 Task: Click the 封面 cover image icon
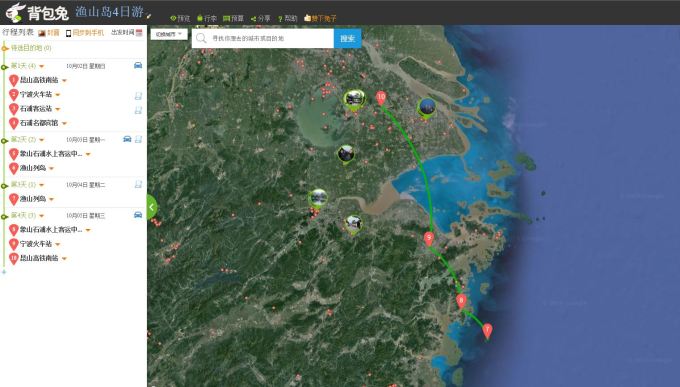[x=42, y=33]
